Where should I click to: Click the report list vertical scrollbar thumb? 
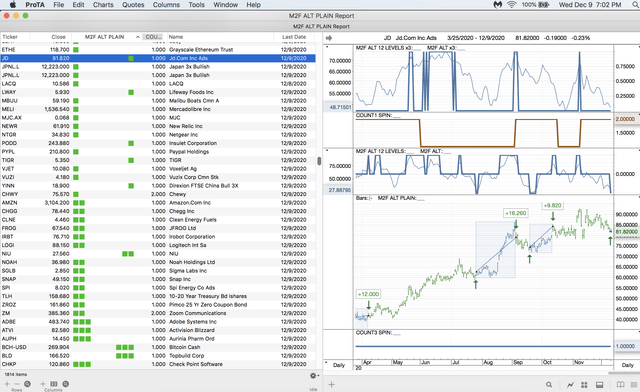tap(319, 160)
